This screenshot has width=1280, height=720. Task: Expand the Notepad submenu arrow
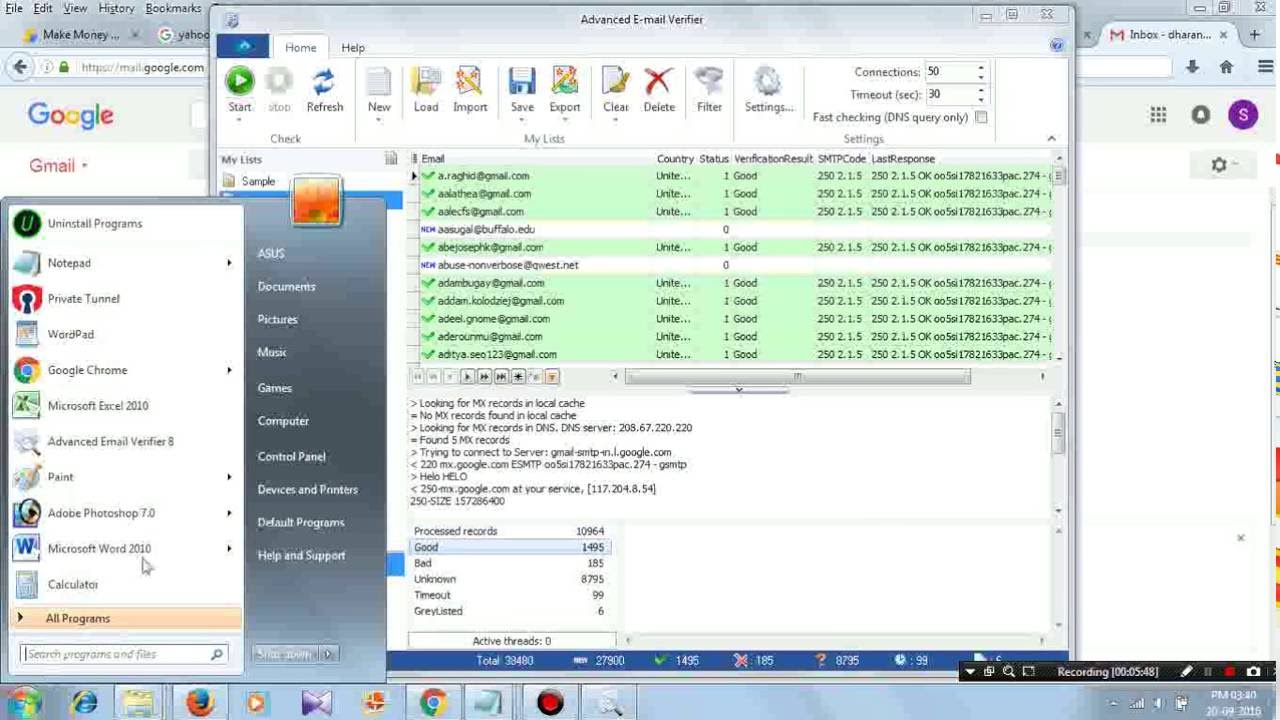pos(229,263)
